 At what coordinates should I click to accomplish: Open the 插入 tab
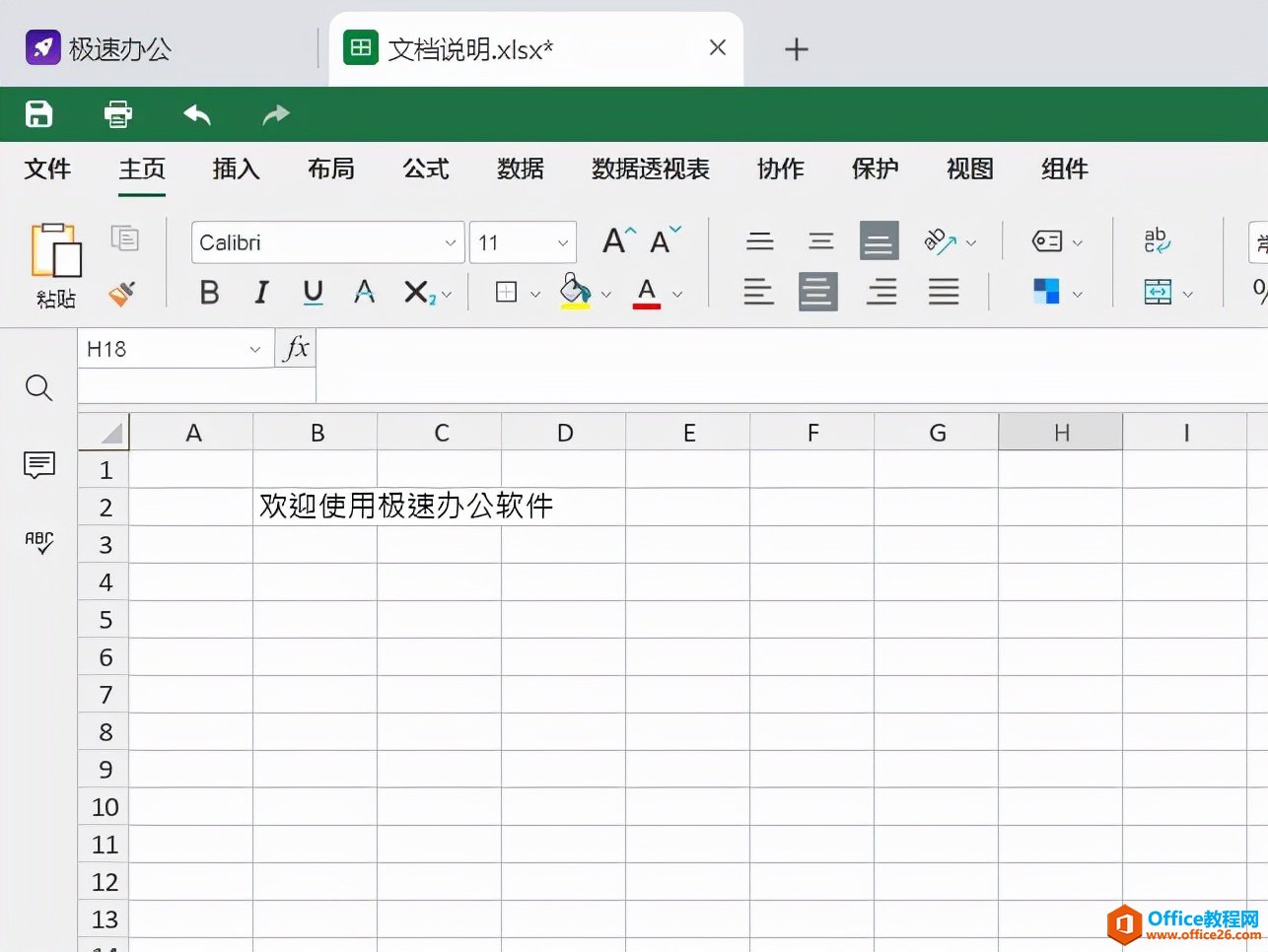237,170
